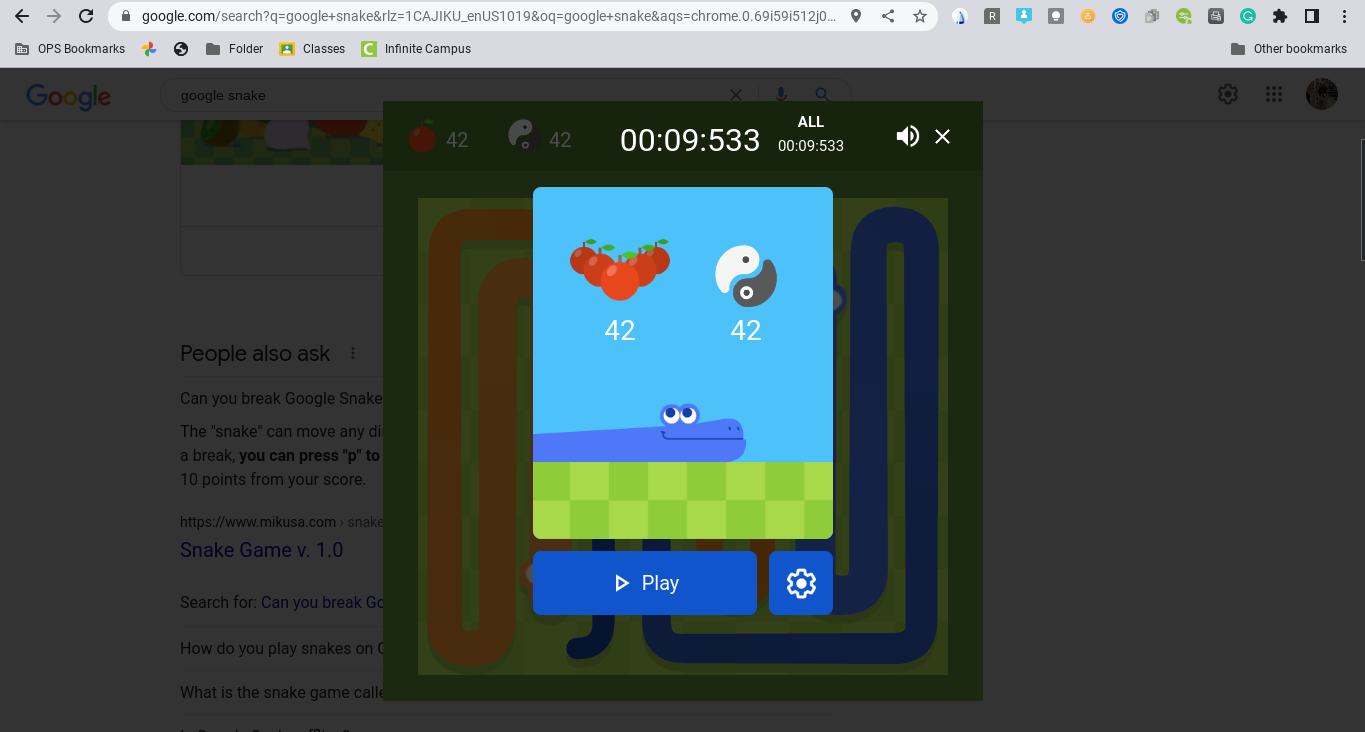
Task: Click the large yin-yang icon on result card
Action: click(746, 276)
